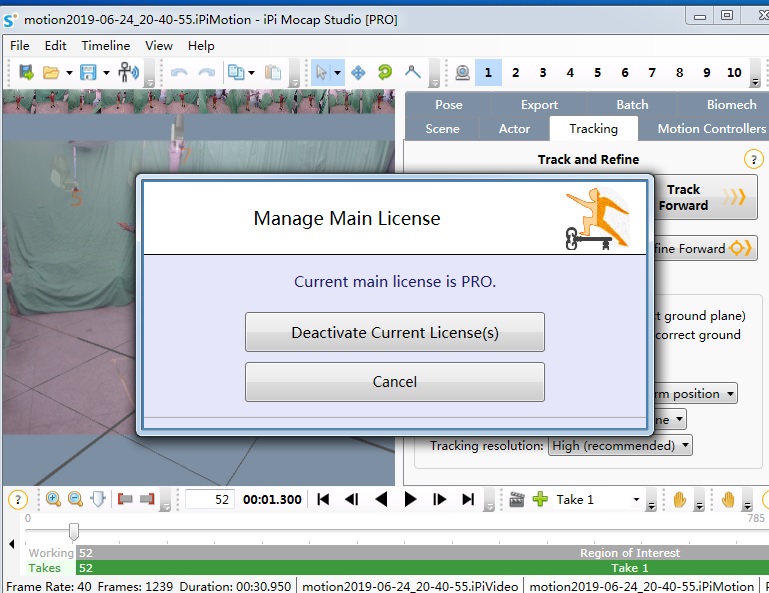Redo the last undone action
Viewport: 769px width, 593px height.
tap(206, 73)
